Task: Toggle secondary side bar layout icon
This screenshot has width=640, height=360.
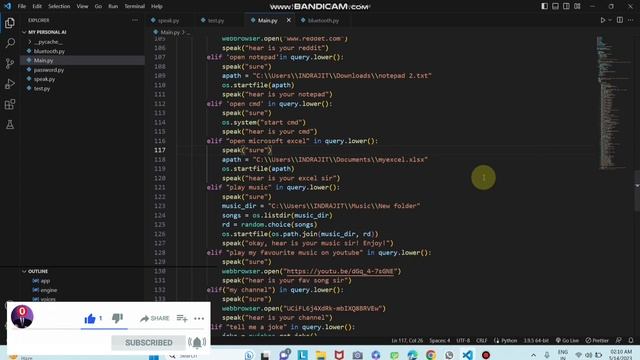Action: point(566,6)
